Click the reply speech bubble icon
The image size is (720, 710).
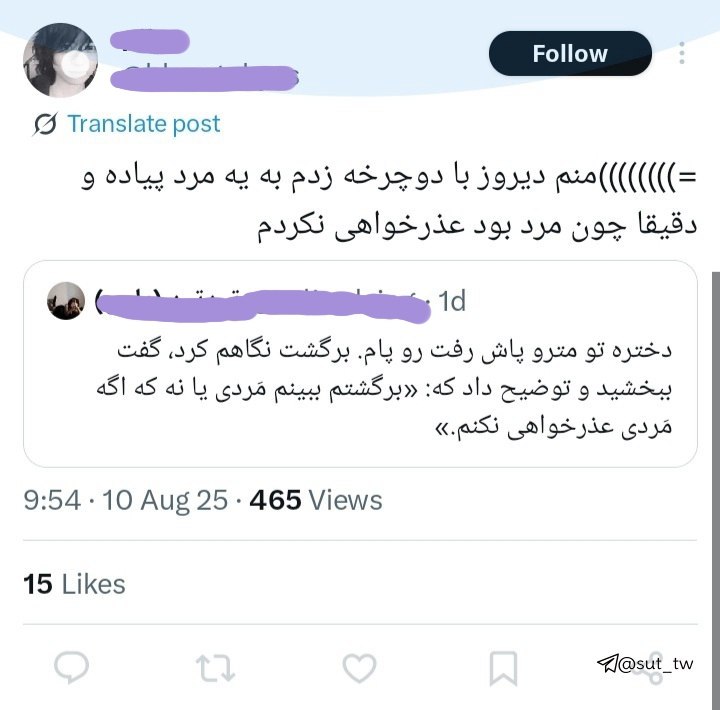72,668
